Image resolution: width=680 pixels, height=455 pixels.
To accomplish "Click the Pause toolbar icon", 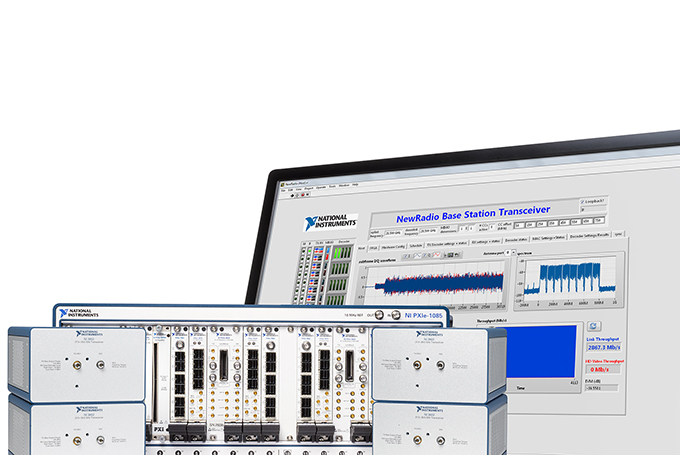I will (307, 195).
